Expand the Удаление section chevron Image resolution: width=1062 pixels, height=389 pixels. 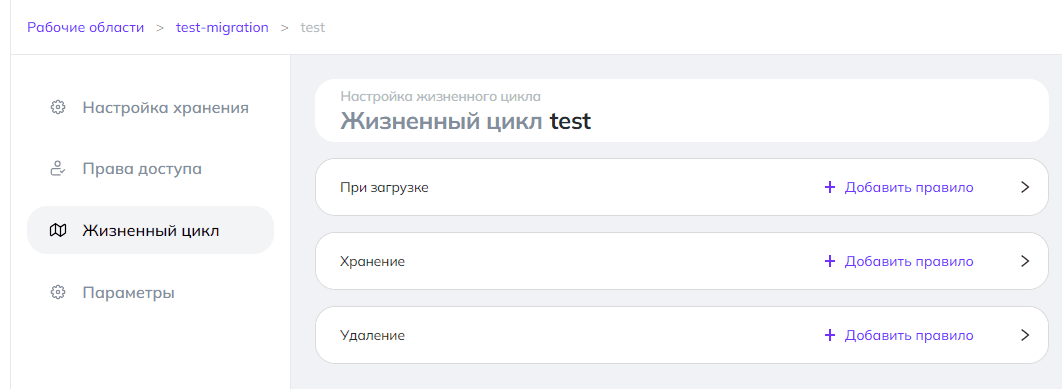point(1025,335)
